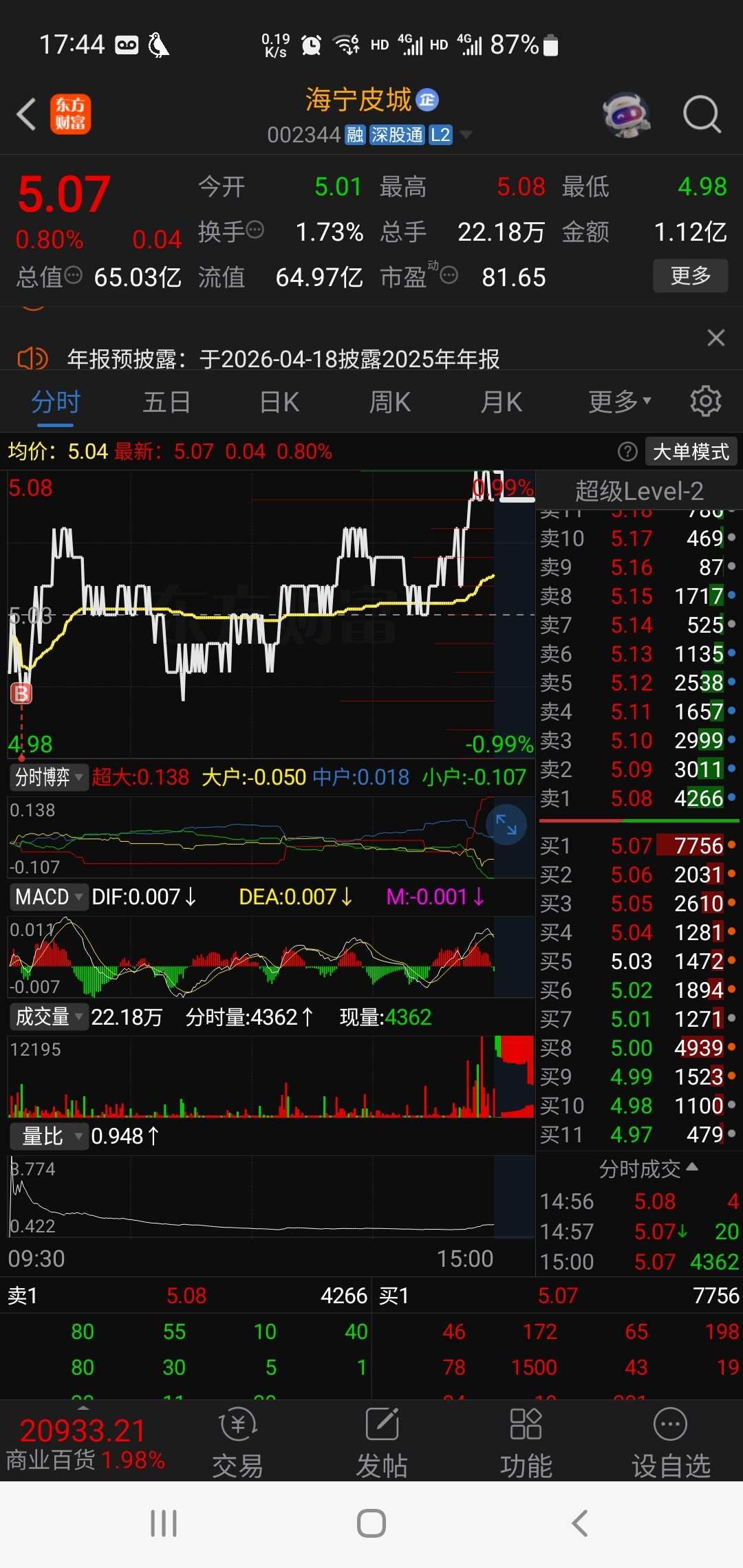Open the 东方财富 logo icon
743x1568 pixels.
(x=70, y=114)
